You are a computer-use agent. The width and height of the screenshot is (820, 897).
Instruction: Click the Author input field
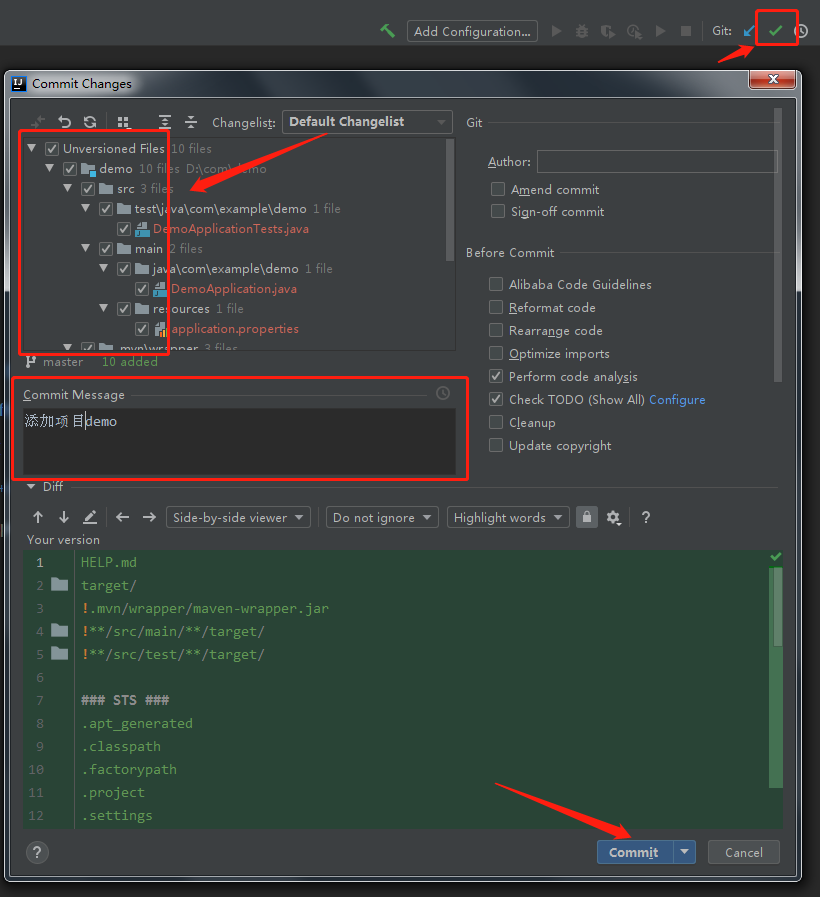tap(657, 161)
